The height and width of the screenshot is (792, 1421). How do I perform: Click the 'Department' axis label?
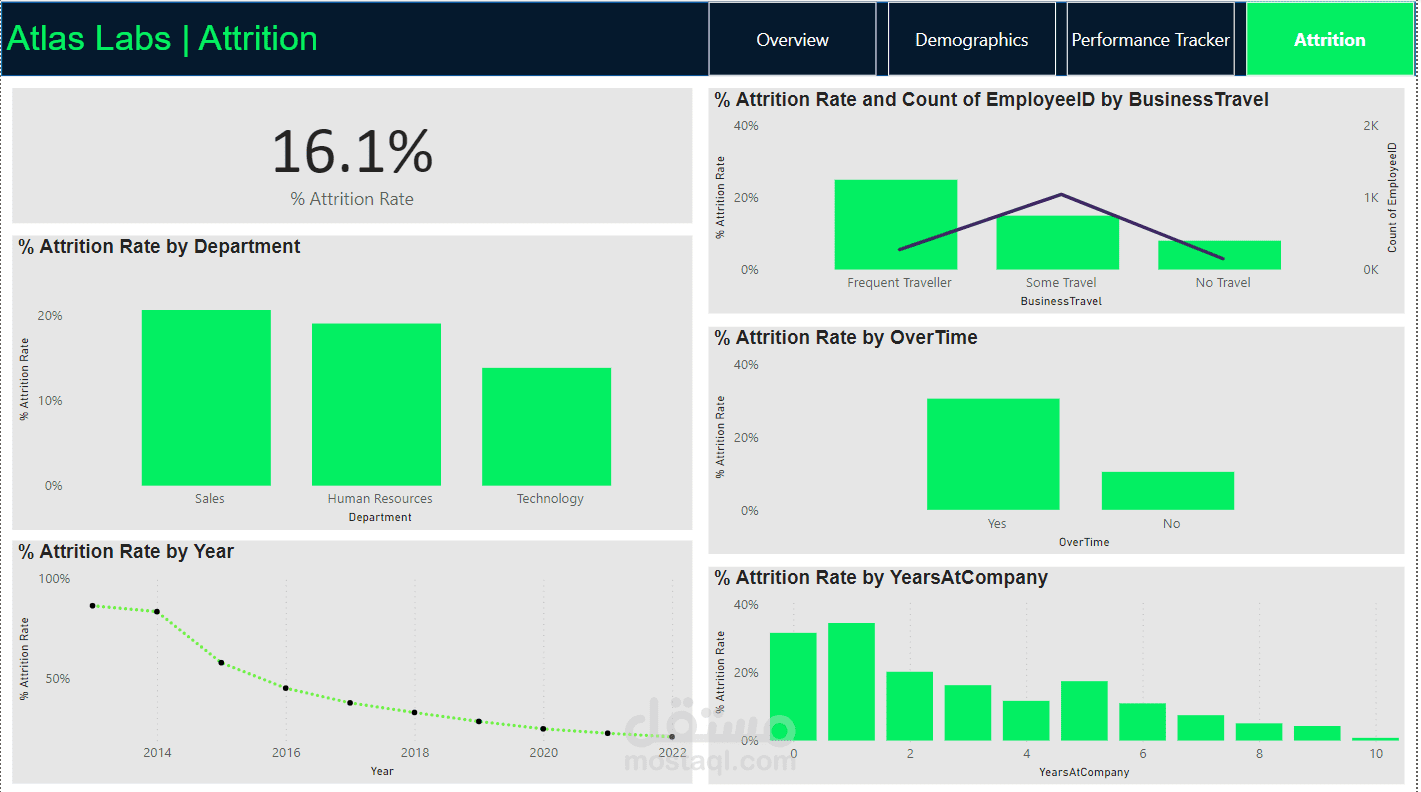(380, 517)
